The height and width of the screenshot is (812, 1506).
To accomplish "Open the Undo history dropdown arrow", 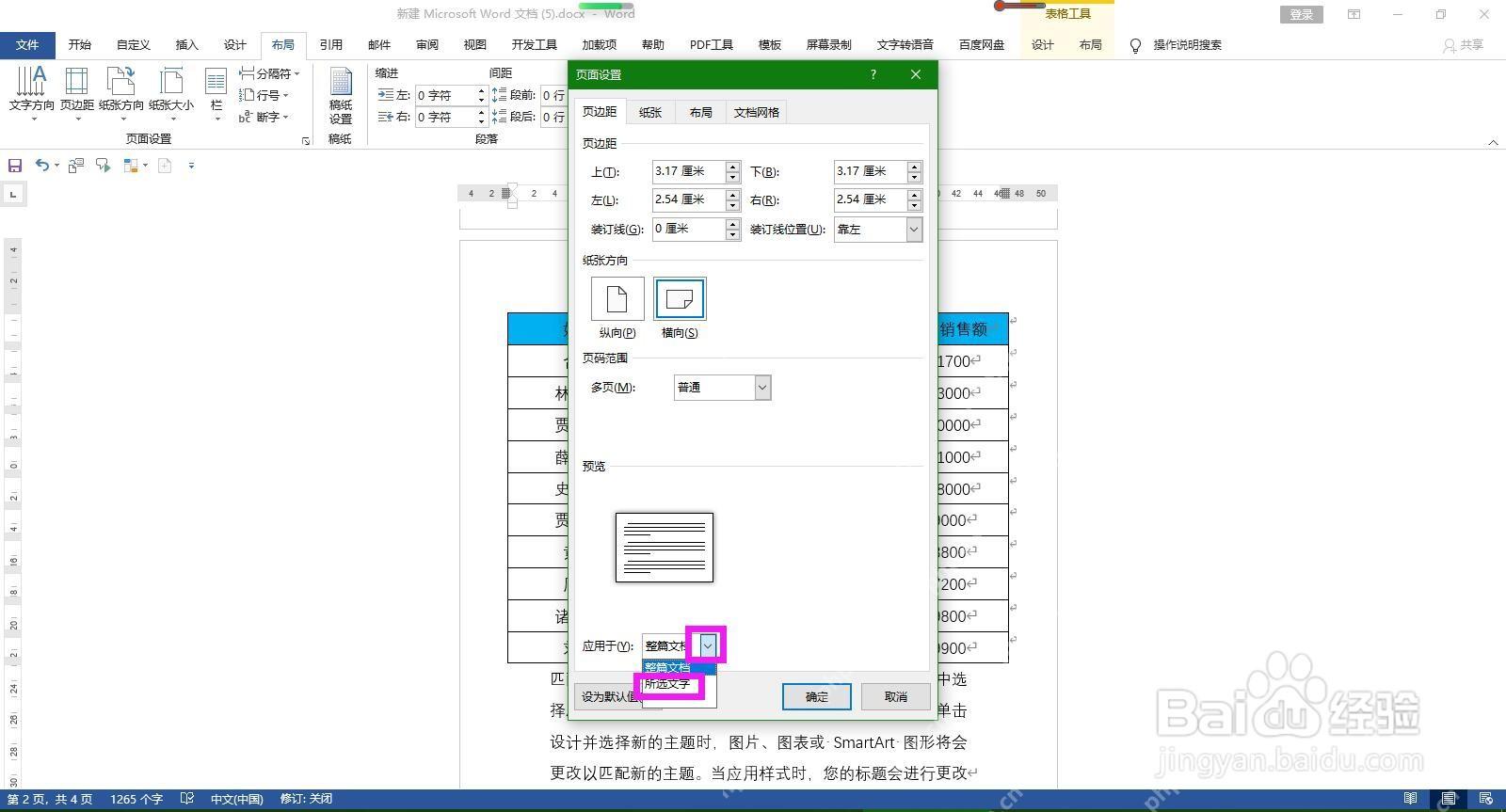I will pos(56,166).
